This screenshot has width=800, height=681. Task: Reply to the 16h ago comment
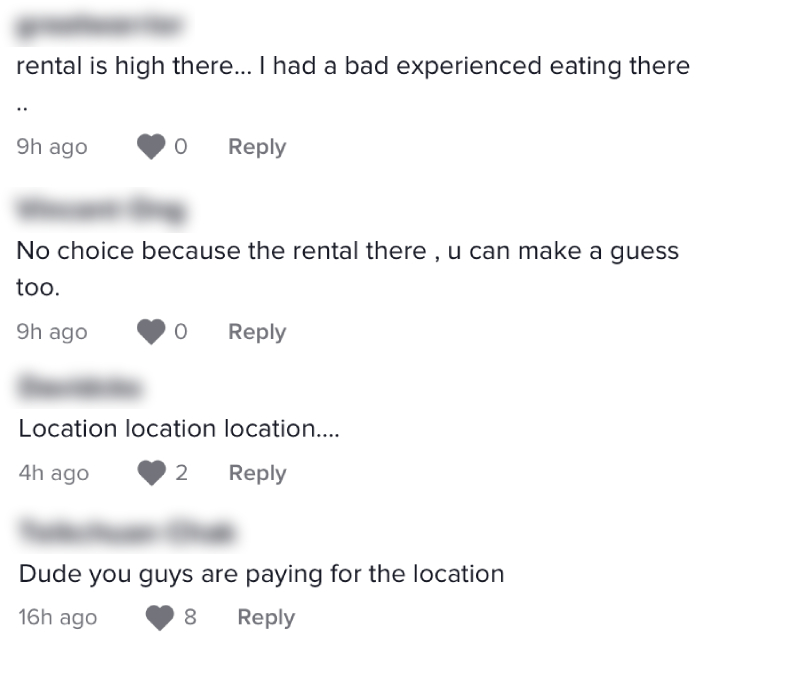(266, 617)
